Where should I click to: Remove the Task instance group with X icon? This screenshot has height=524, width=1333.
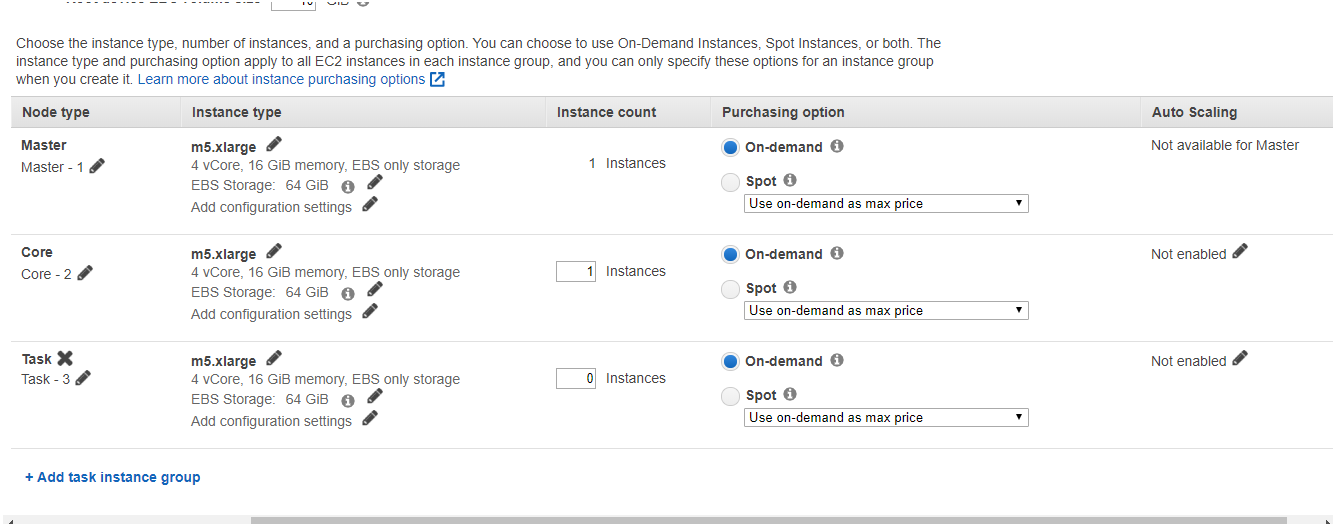pos(65,359)
